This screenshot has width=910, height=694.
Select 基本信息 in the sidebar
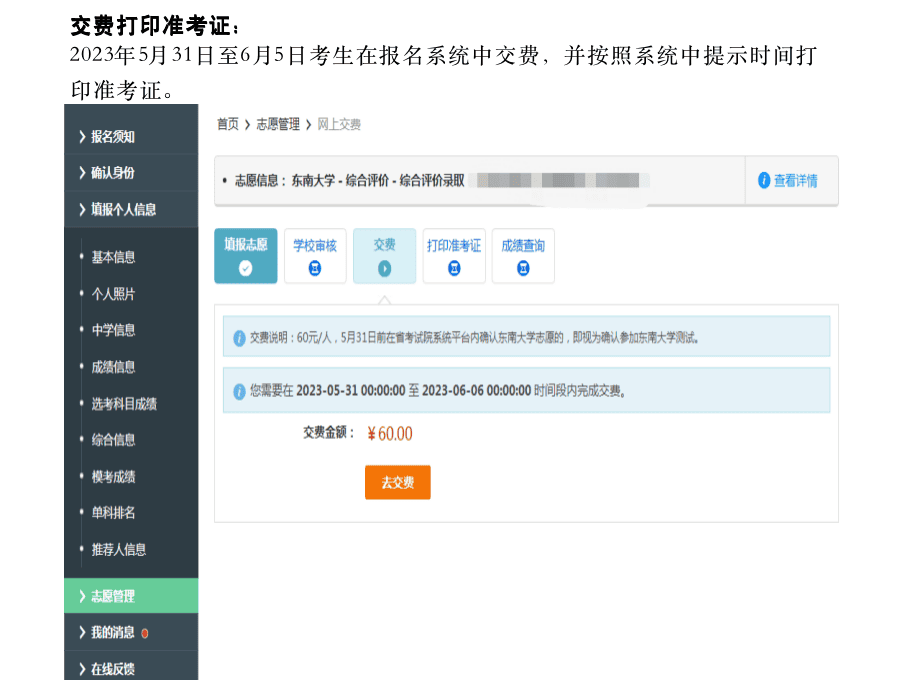(113, 257)
